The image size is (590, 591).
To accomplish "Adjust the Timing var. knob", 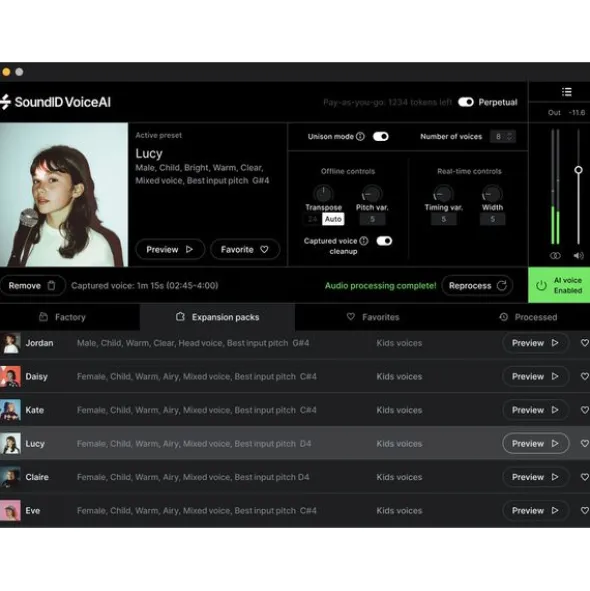I will coord(443,194).
